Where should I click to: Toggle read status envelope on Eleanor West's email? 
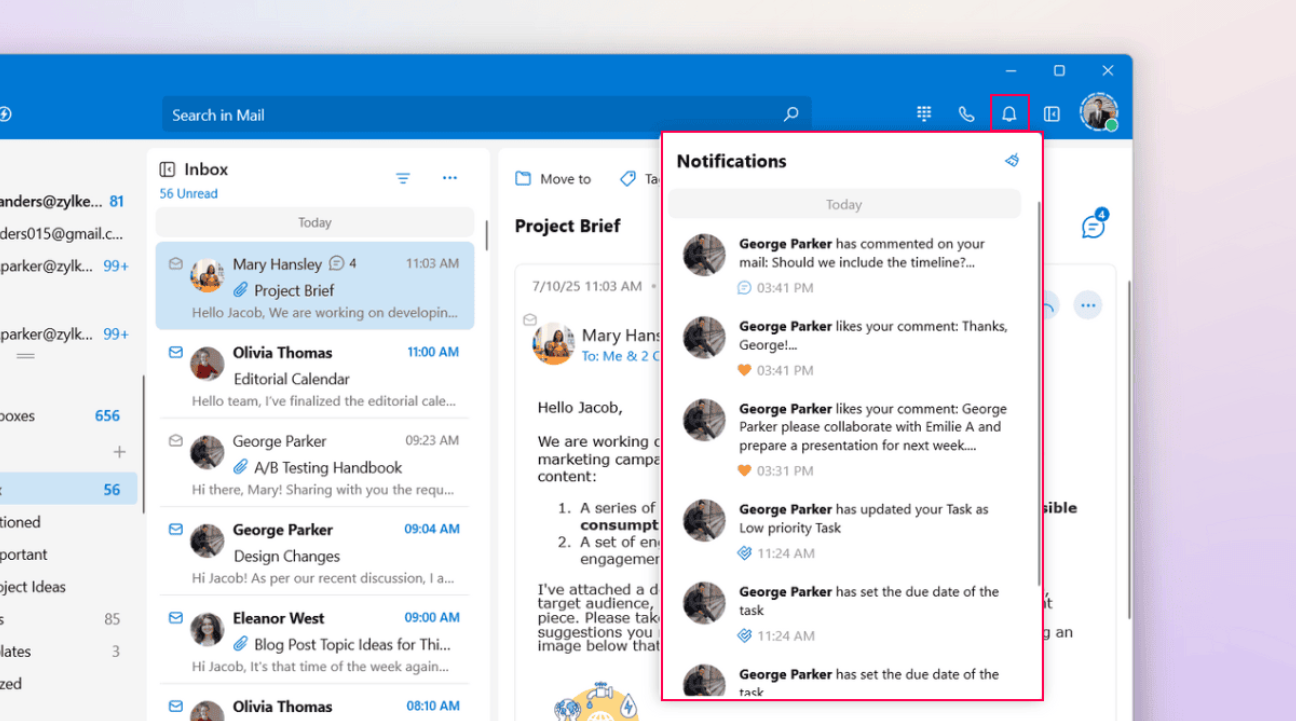[176, 617]
